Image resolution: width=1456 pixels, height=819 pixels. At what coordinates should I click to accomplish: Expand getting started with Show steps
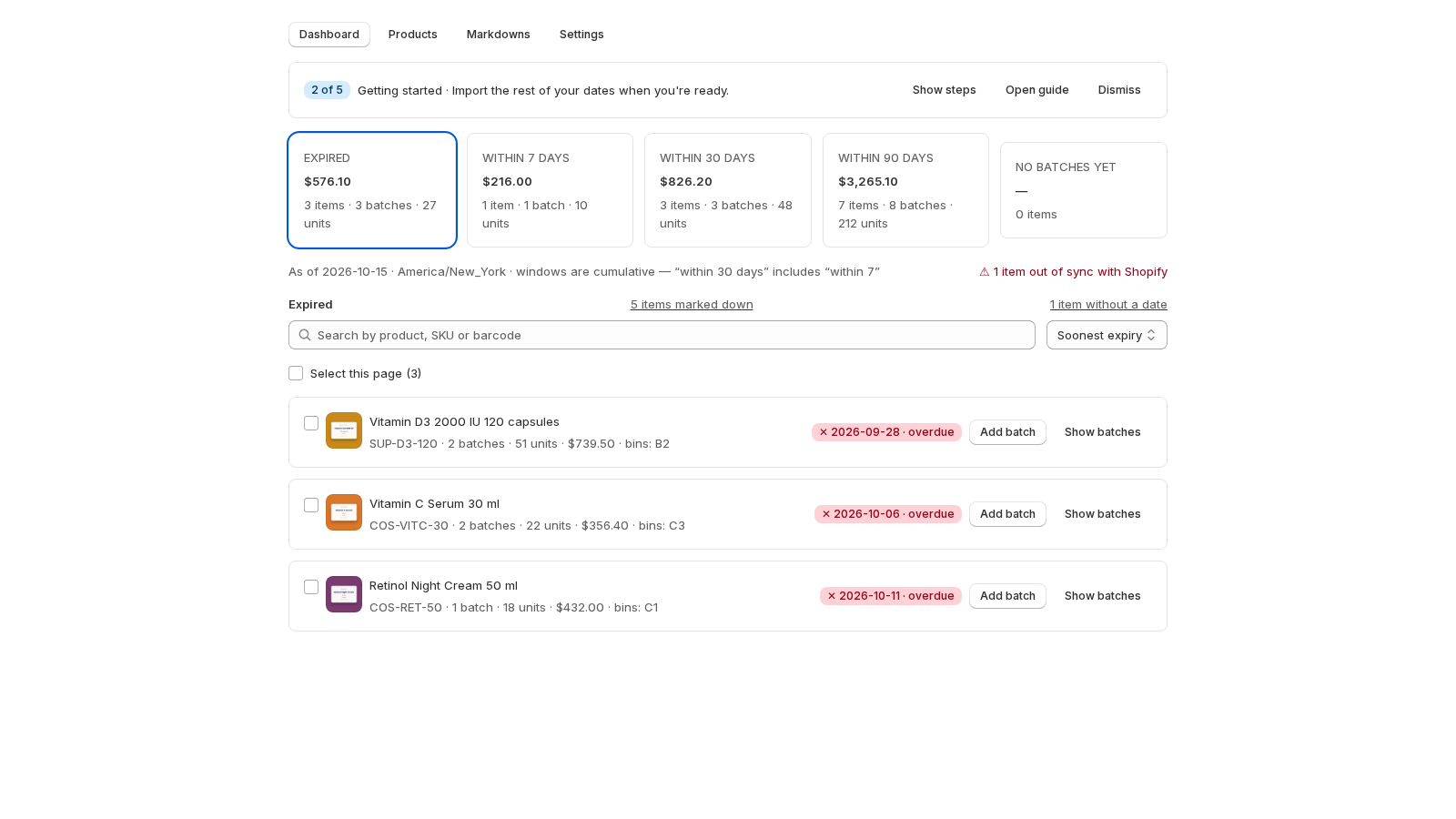[944, 90]
